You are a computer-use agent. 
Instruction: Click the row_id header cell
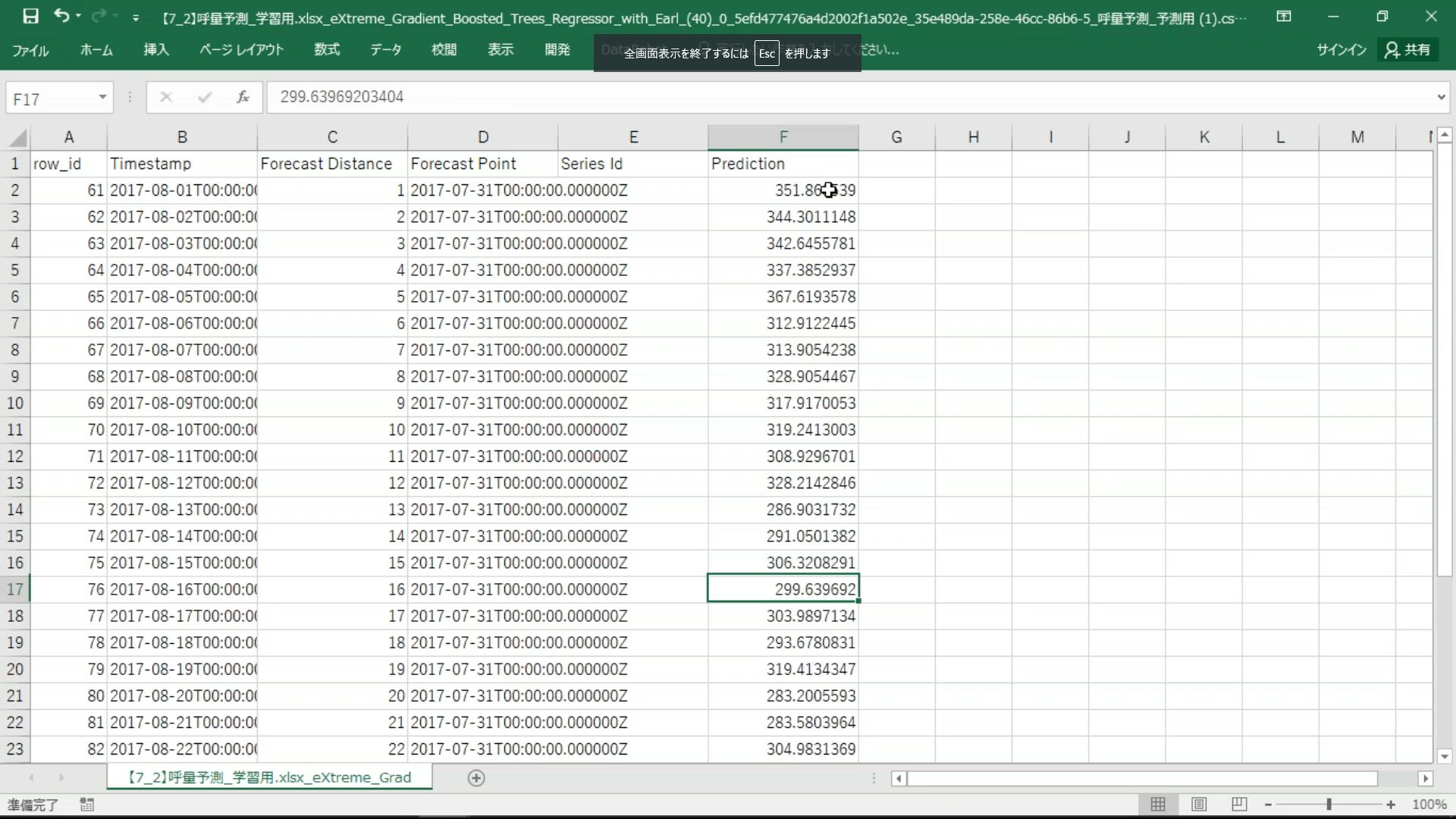68,164
